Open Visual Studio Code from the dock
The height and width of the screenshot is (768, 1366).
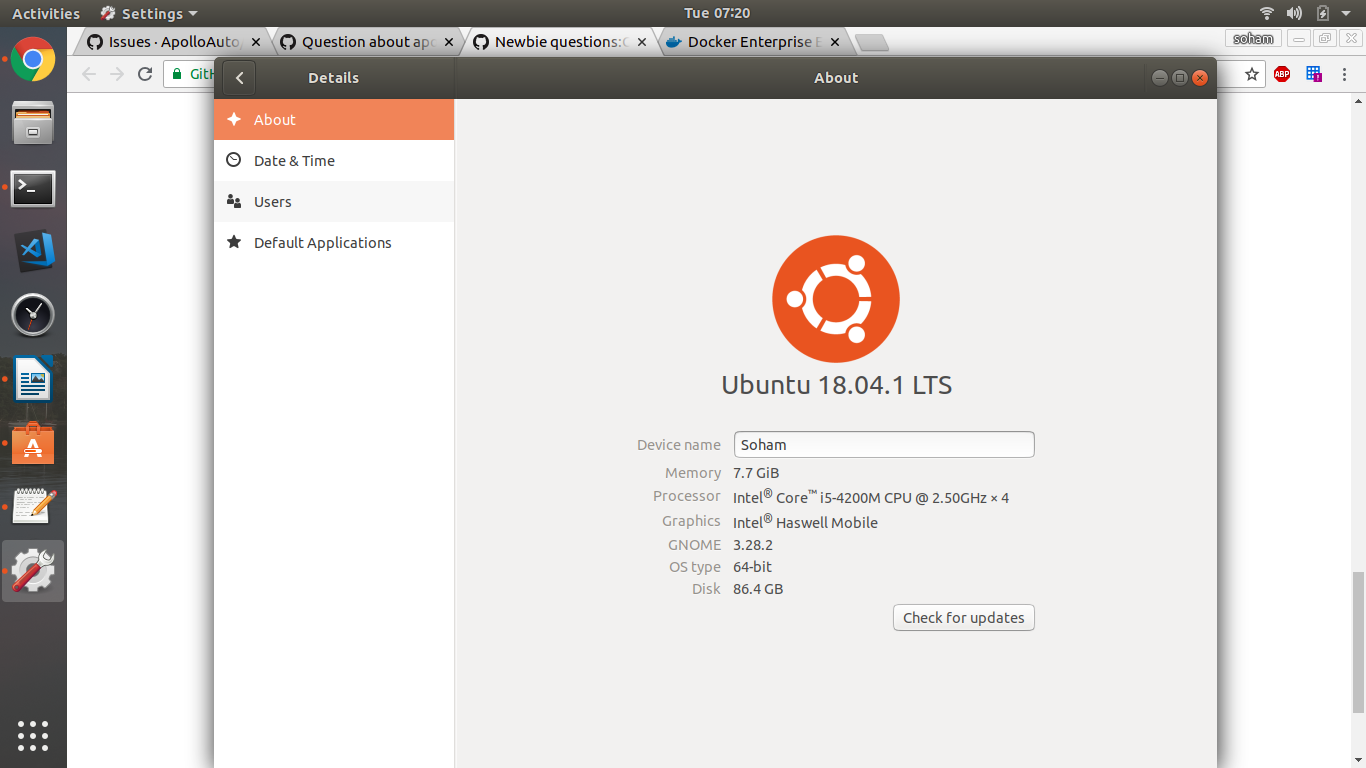click(x=33, y=252)
